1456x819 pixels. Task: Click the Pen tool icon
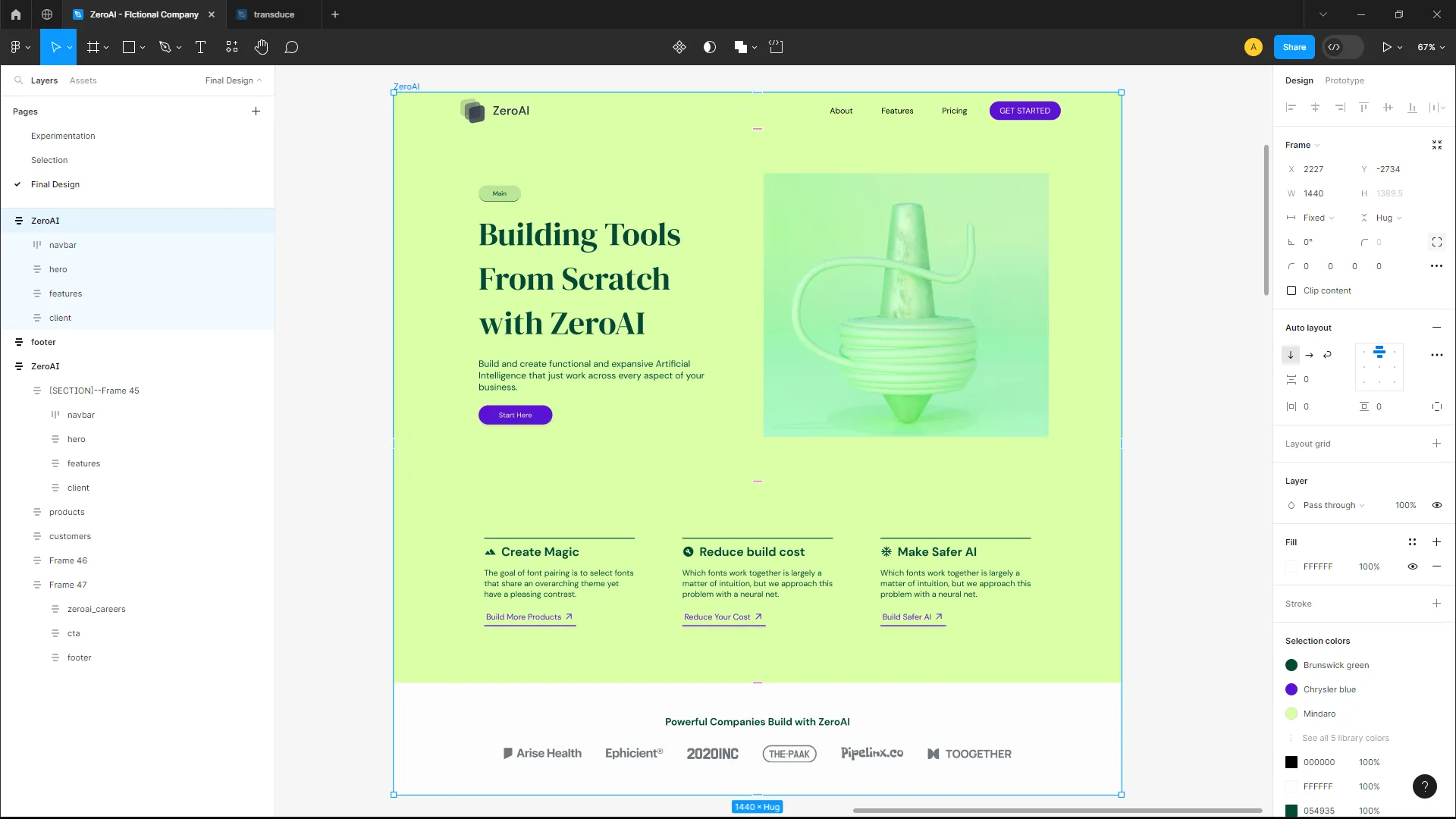click(165, 47)
